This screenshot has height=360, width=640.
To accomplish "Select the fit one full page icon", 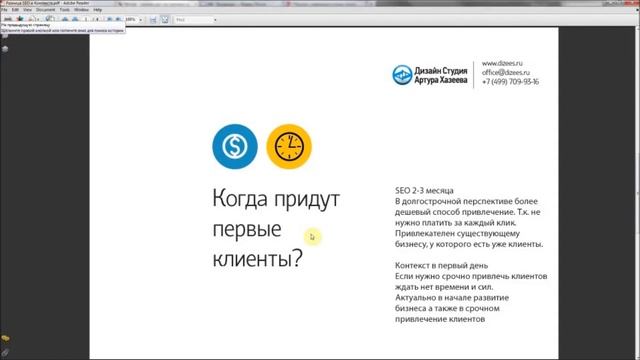I will click(x=164, y=20).
